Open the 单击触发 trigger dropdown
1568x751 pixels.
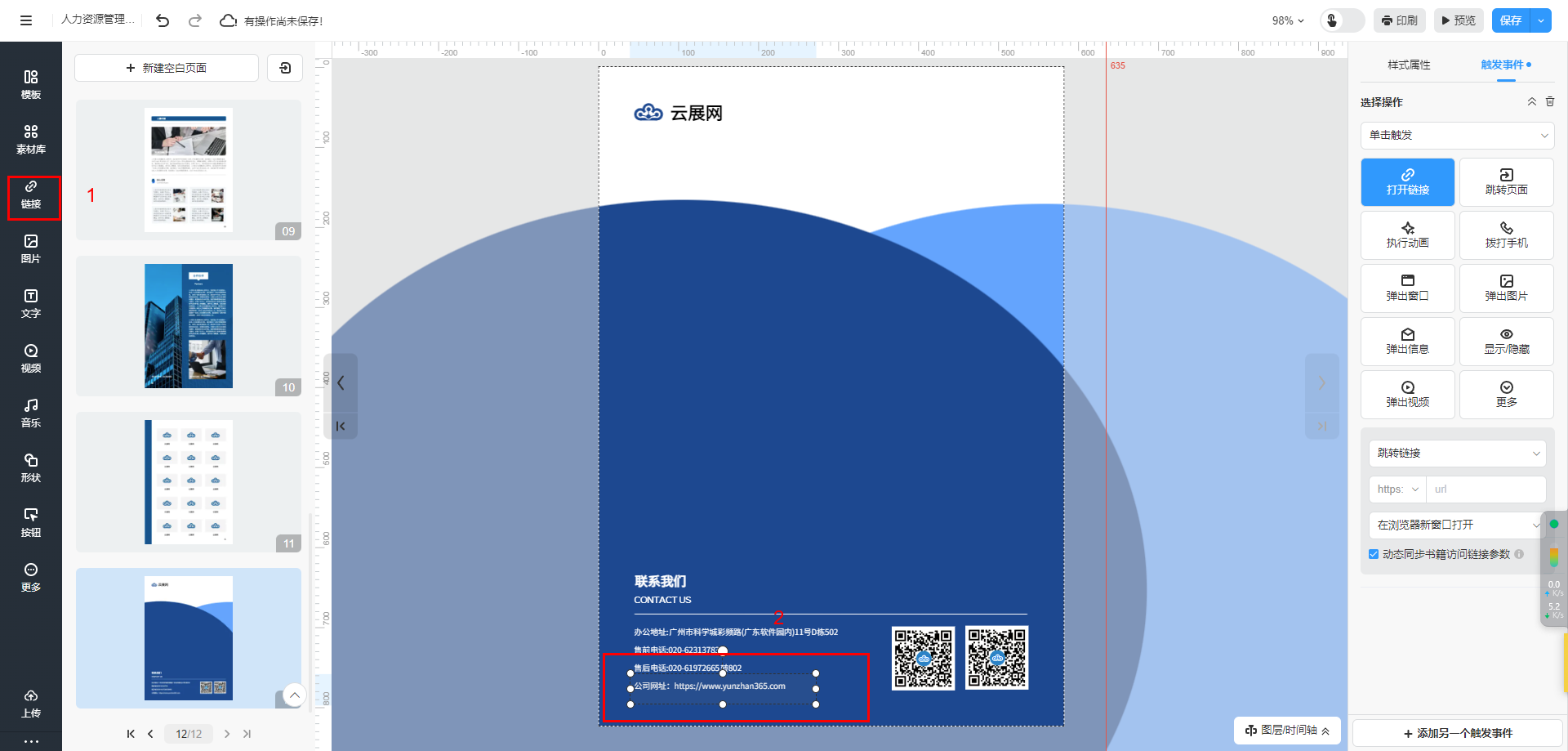tap(1457, 135)
